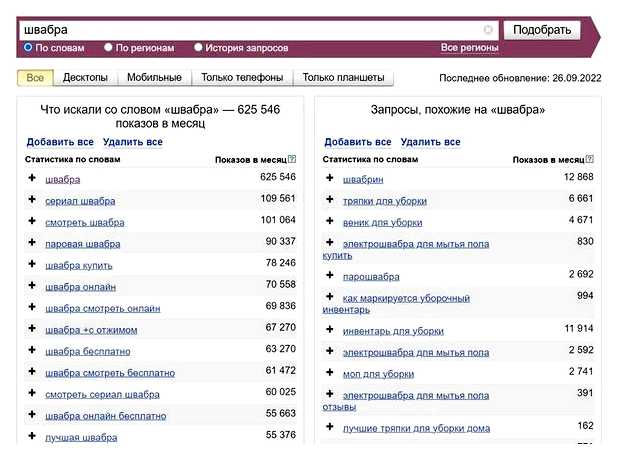This screenshot has height=454, width=620.
Task: Select the «По регионам» radio button
Action: [108, 47]
